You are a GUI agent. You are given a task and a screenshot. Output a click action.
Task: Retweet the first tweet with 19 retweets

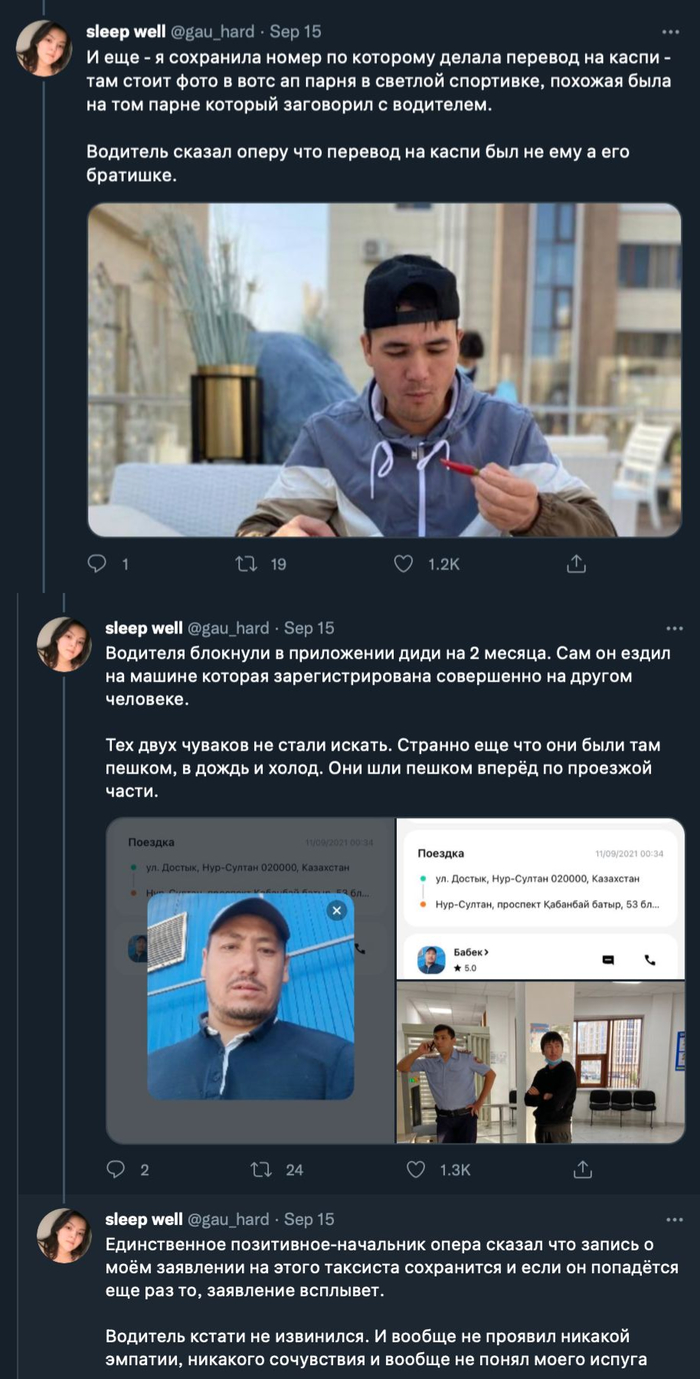245,564
